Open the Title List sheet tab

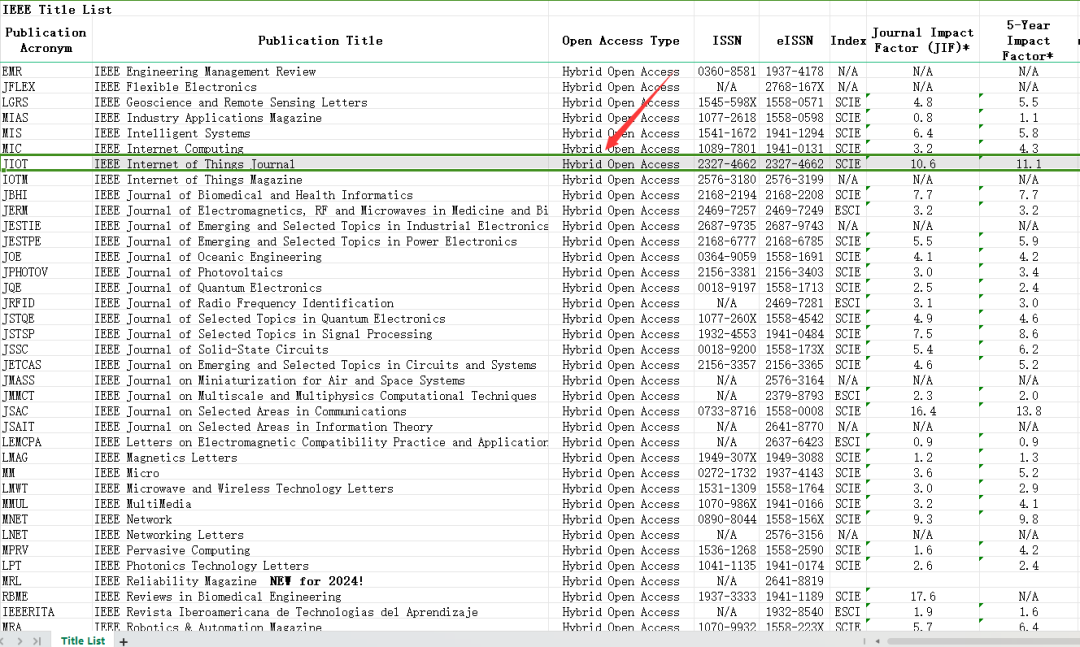83,641
